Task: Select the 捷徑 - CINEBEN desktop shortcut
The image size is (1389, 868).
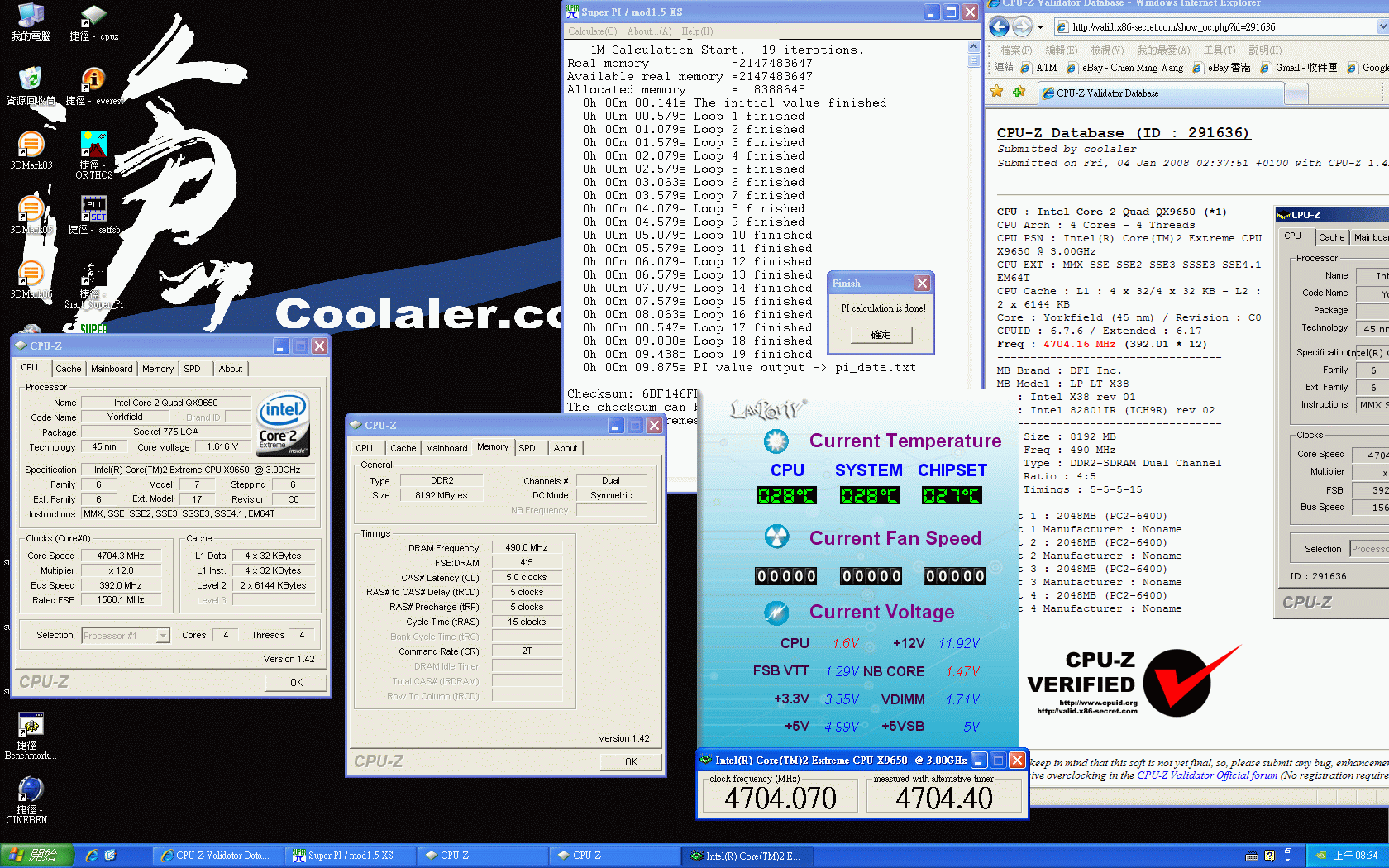Action: point(31,800)
